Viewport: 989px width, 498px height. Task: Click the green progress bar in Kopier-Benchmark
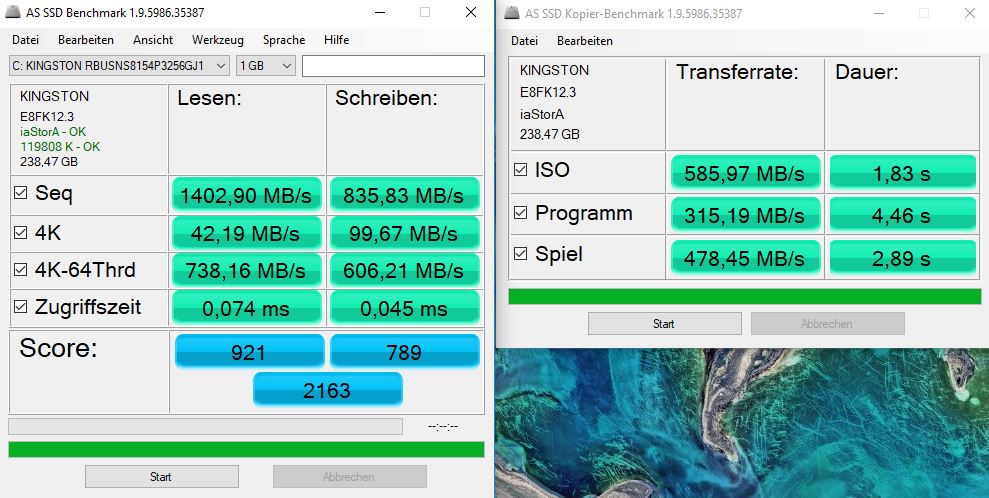(x=745, y=297)
